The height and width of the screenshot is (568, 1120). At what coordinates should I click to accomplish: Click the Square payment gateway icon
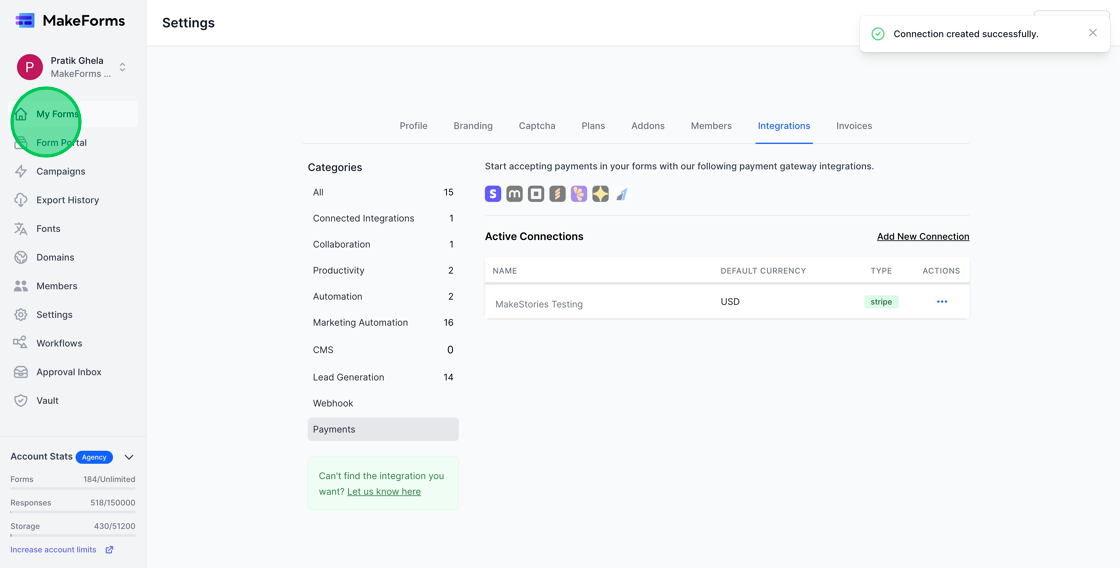pos(536,194)
